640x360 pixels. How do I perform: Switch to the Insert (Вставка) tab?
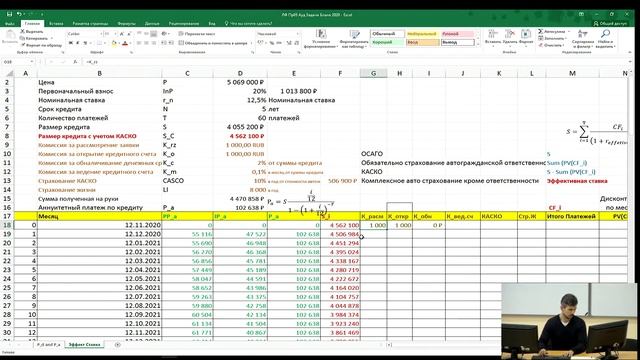pyautogui.click(x=56, y=24)
